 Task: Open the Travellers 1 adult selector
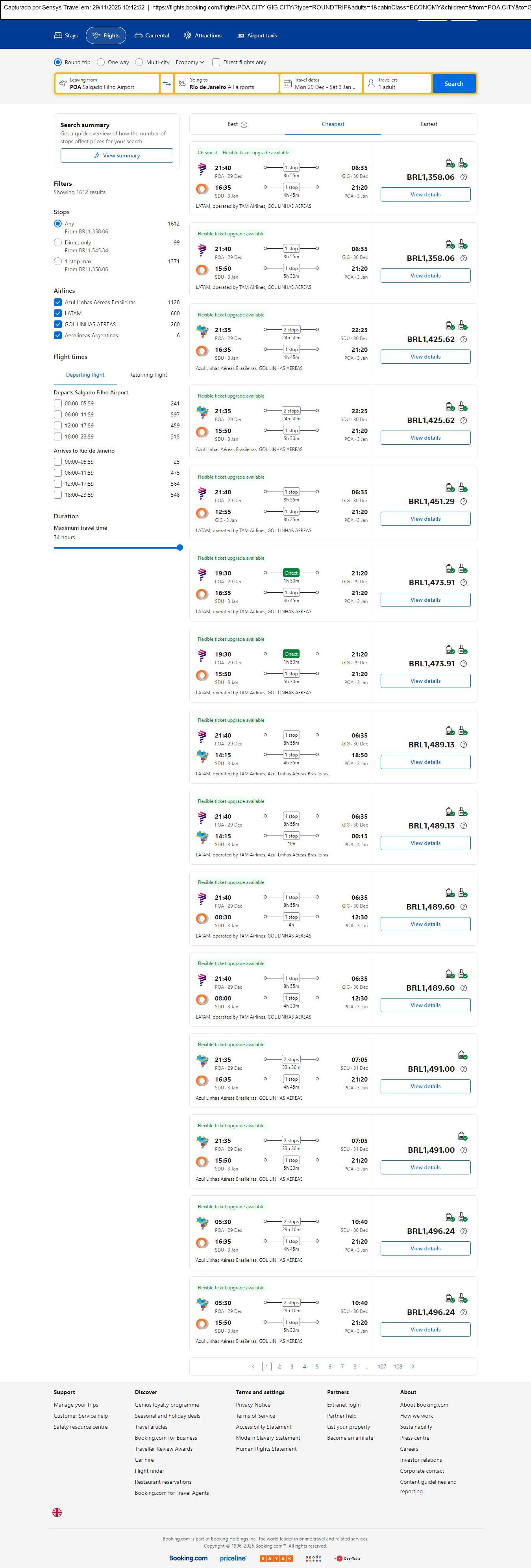[397, 83]
